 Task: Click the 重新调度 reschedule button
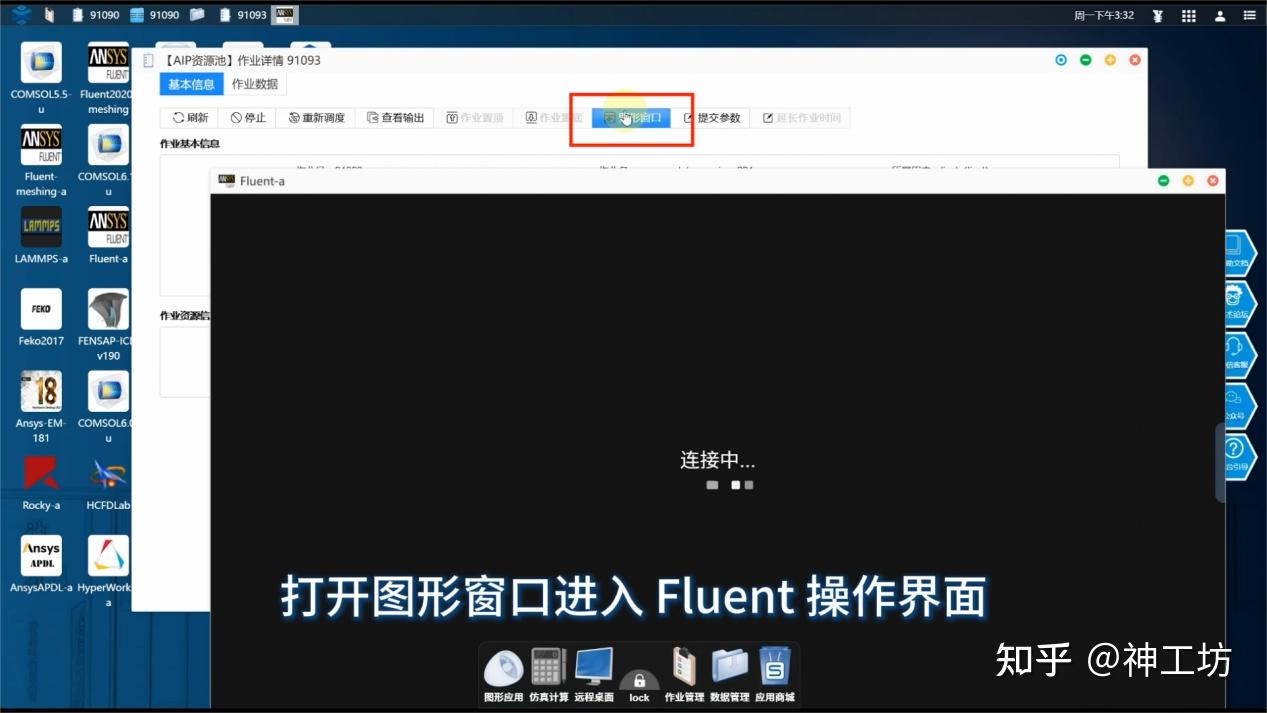(x=316, y=118)
